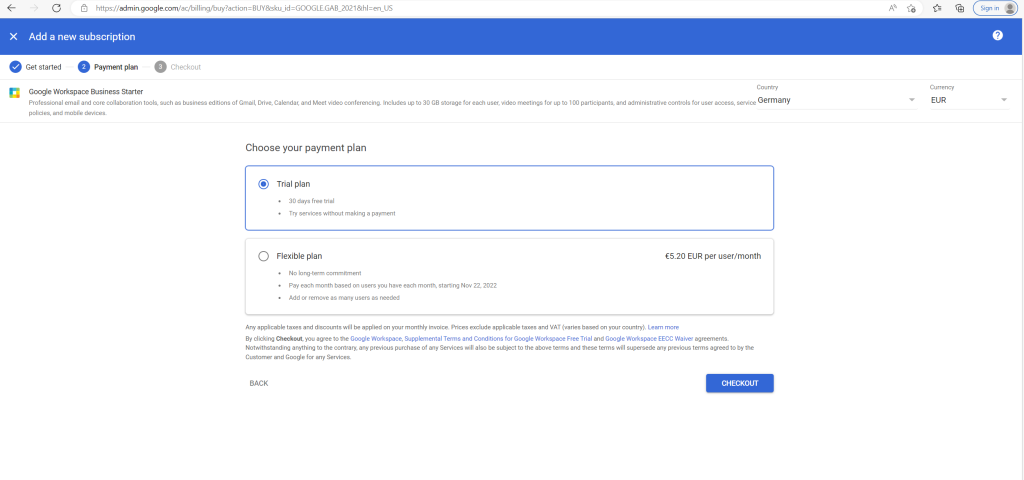Open the favorites list icon
This screenshot has height=480, width=1024.
pos(937,8)
